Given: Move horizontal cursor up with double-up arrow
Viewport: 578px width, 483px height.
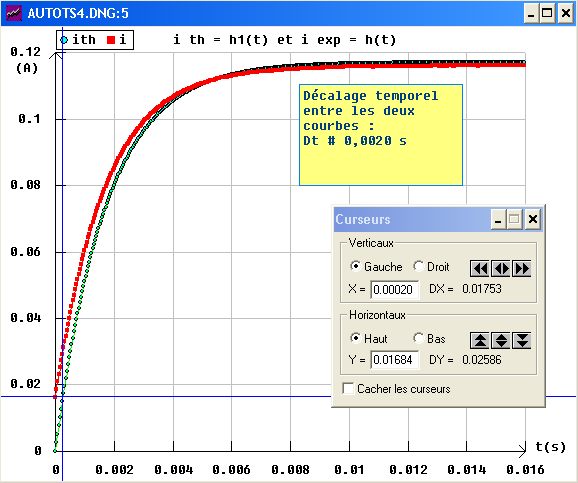Looking at the screenshot, I should click(x=480, y=340).
